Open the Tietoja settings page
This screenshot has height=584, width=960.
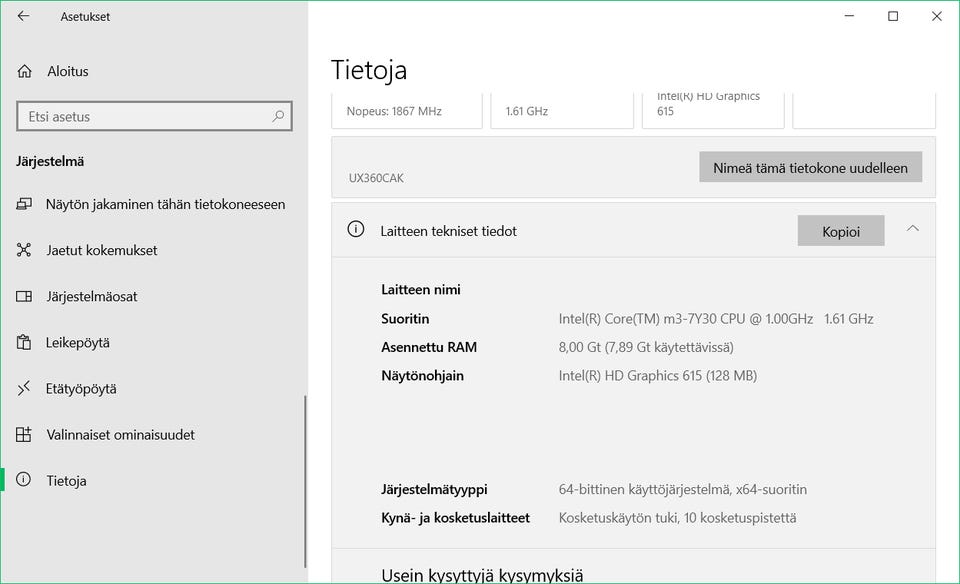point(66,481)
